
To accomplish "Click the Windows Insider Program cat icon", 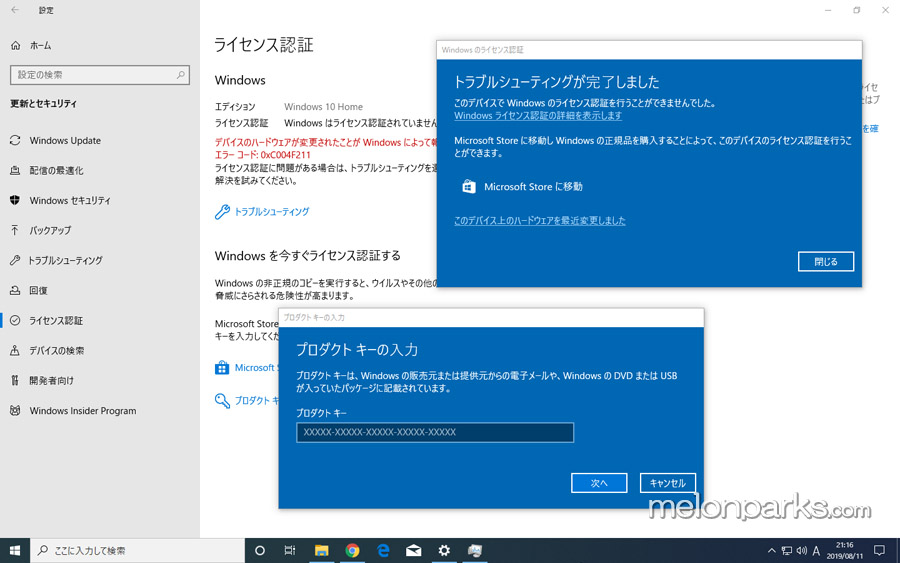I will (15, 411).
